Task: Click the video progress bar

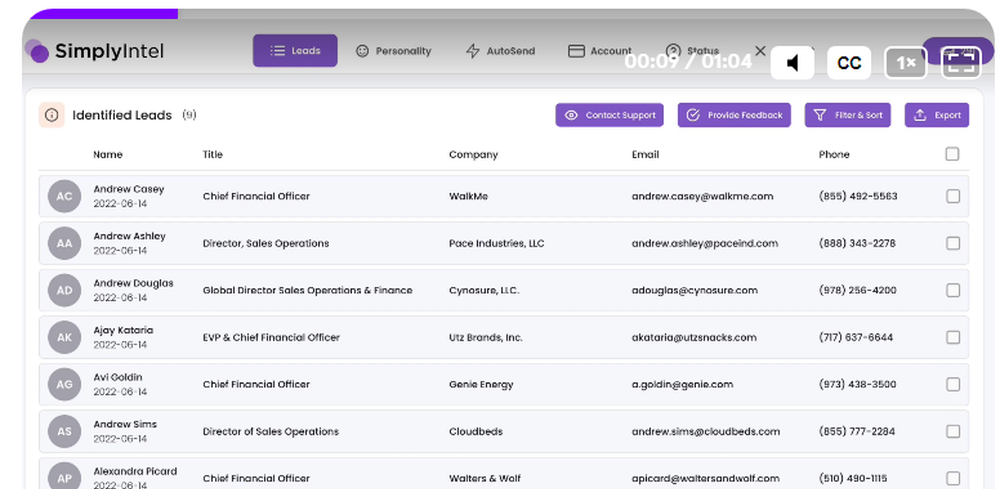Action: coord(508,13)
